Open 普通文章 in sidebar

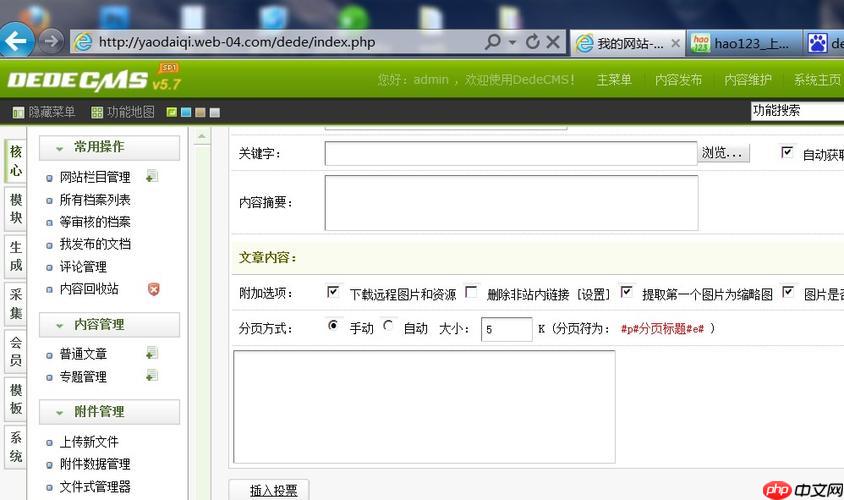tap(83, 354)
